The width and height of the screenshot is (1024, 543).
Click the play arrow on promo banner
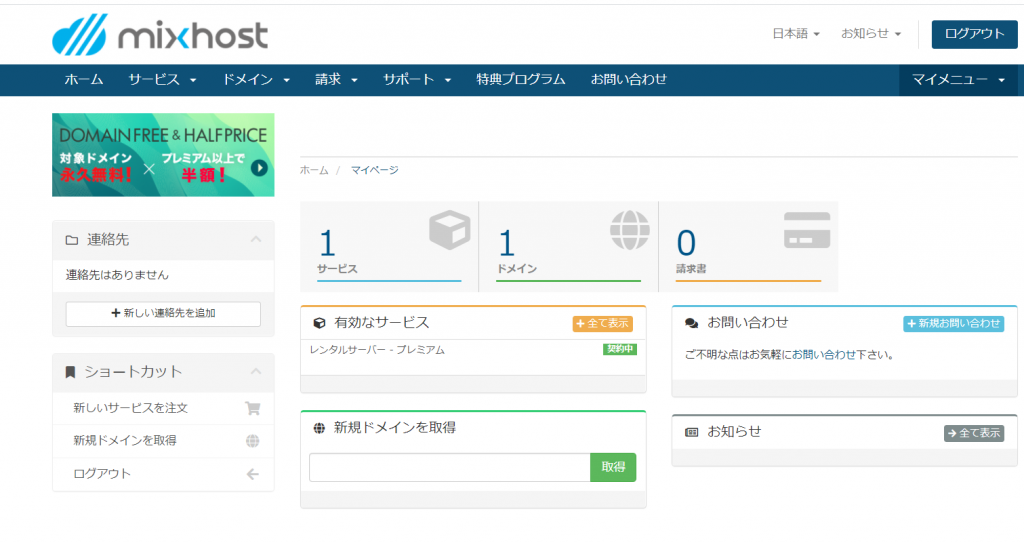pos(259,168)
